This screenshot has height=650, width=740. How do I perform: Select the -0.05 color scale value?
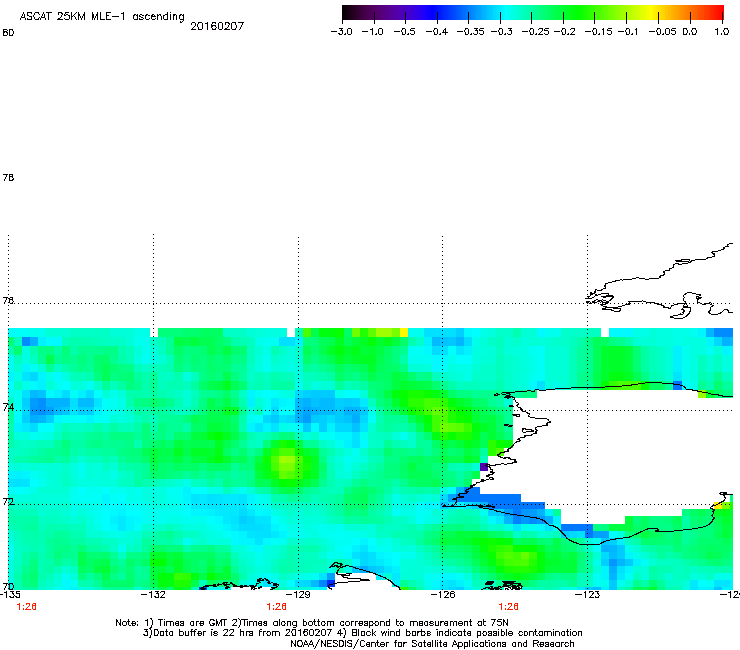click(663, 32)
